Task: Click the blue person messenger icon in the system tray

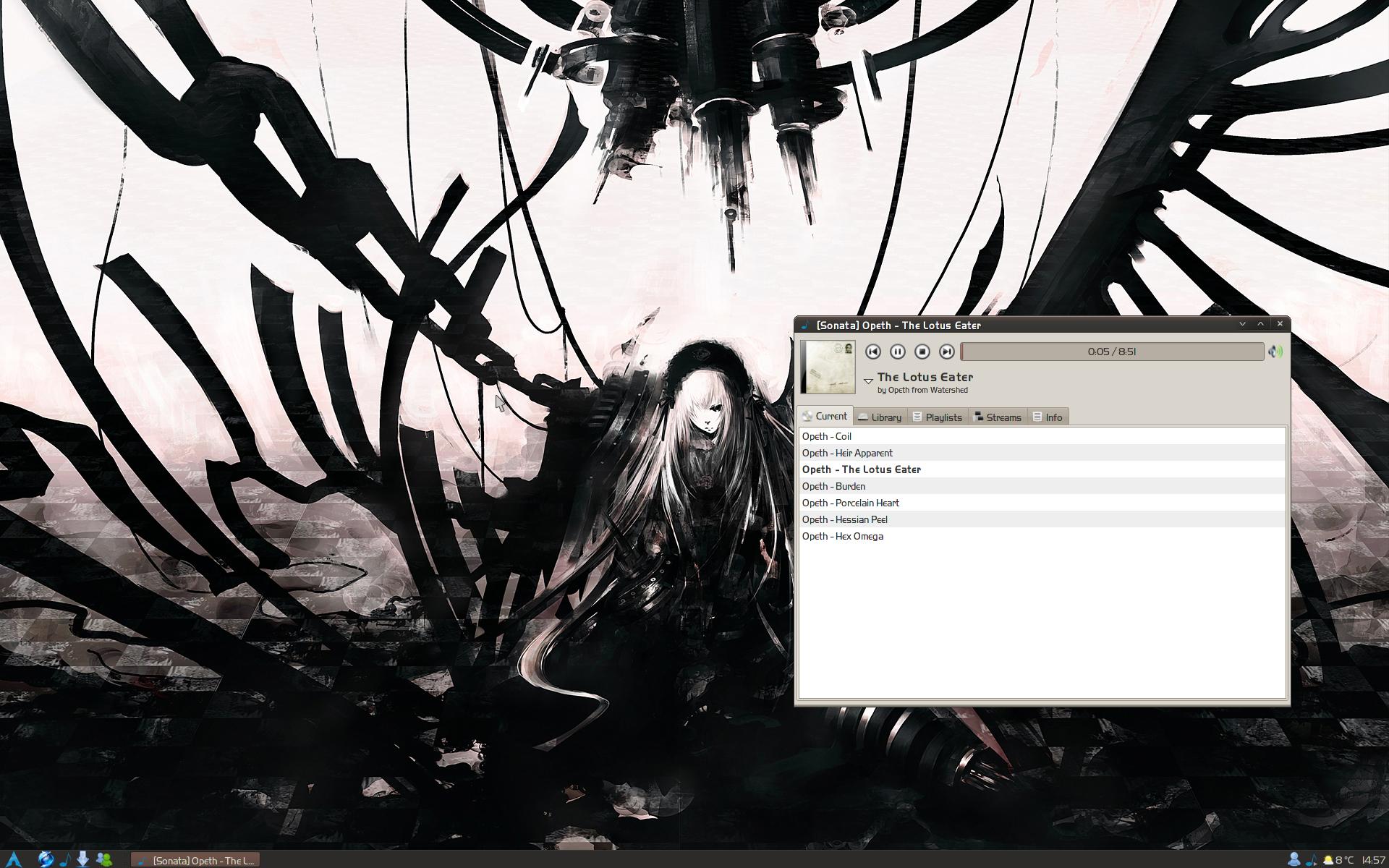Action: (x=1294, y=859)
